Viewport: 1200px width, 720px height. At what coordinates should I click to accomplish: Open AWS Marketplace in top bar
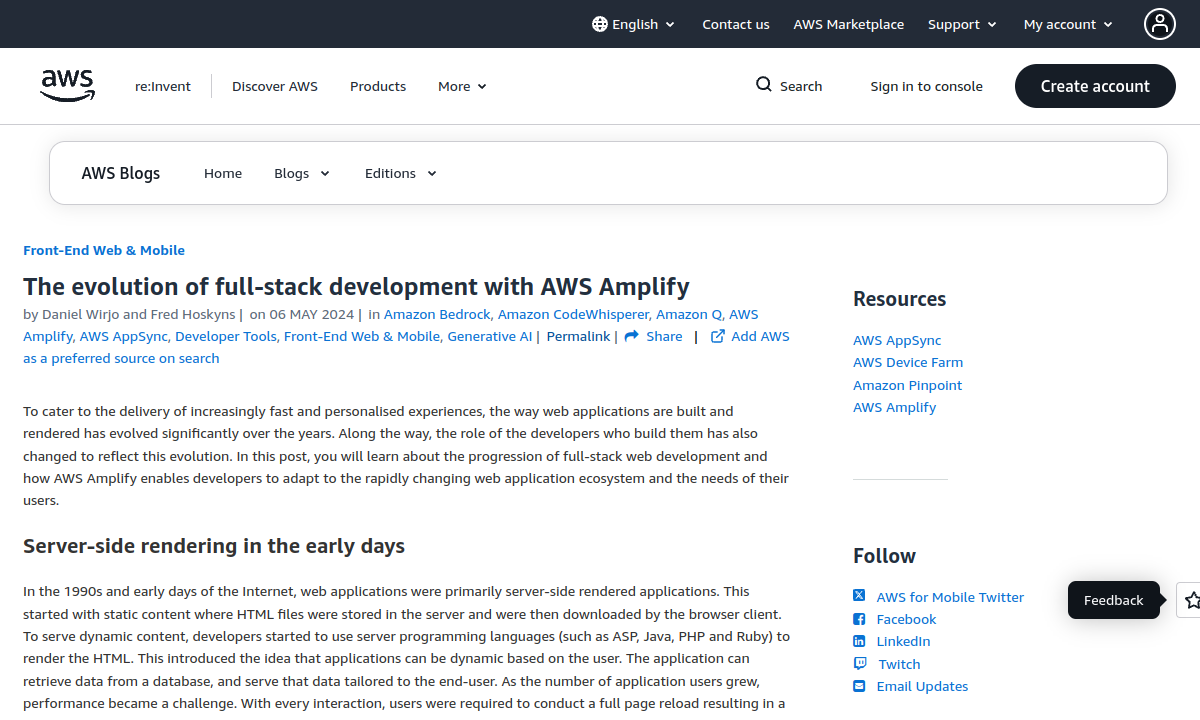(x=849, y=24)
